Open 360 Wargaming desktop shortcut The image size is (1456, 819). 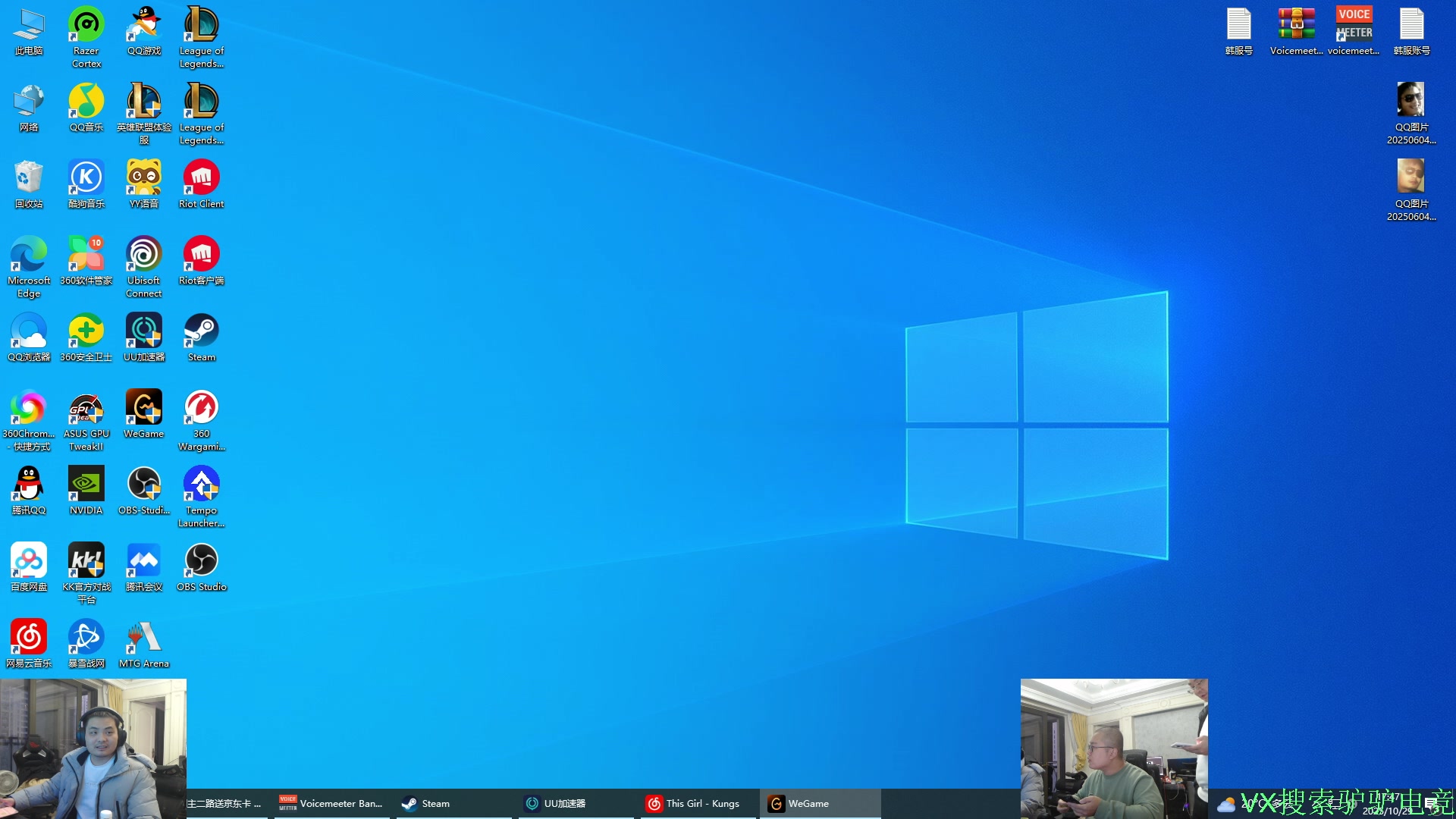tap(201, 409)
